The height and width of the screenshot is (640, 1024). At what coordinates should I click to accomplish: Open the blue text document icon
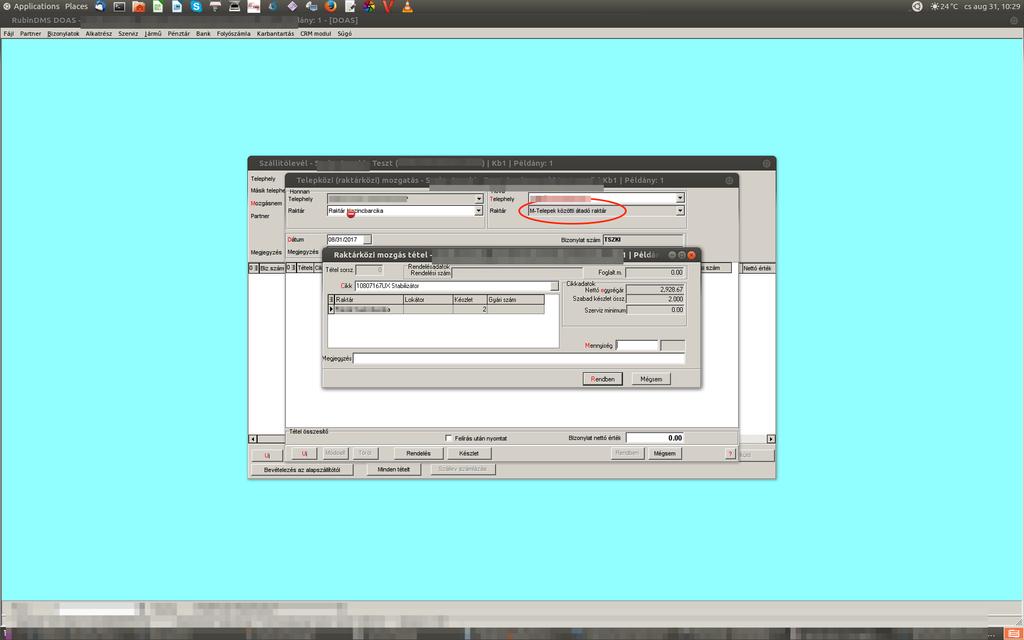(177, 7)
